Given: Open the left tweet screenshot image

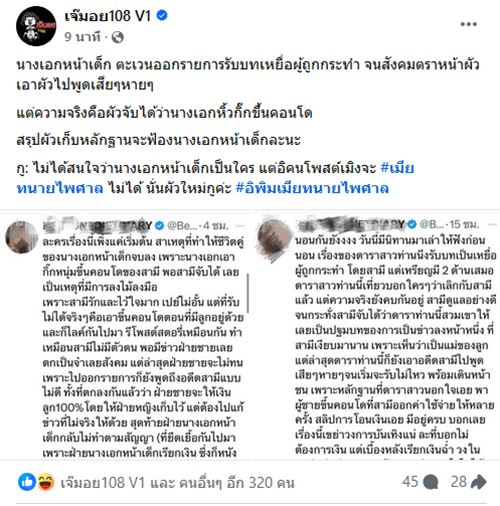Looking at the screenshot, I should coord(125,335).
